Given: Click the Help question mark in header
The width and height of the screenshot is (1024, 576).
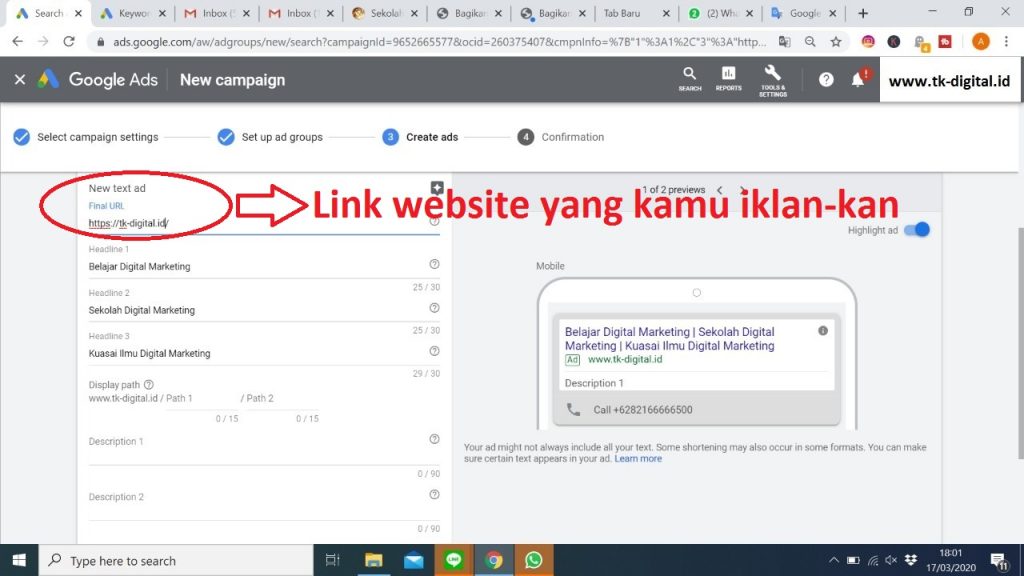Looking at the screenshot, I should (826, 80).
